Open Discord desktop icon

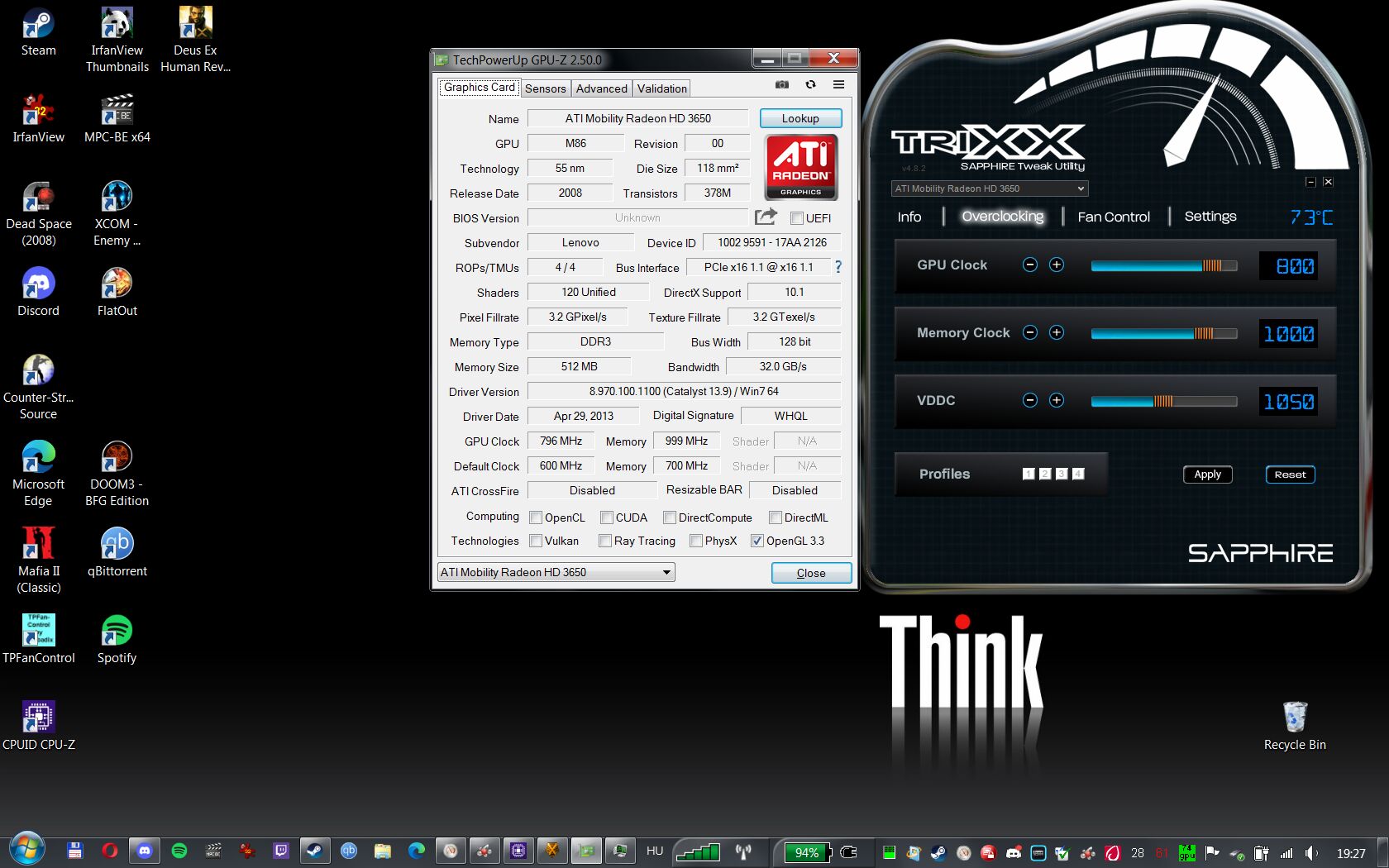point(38,293)
